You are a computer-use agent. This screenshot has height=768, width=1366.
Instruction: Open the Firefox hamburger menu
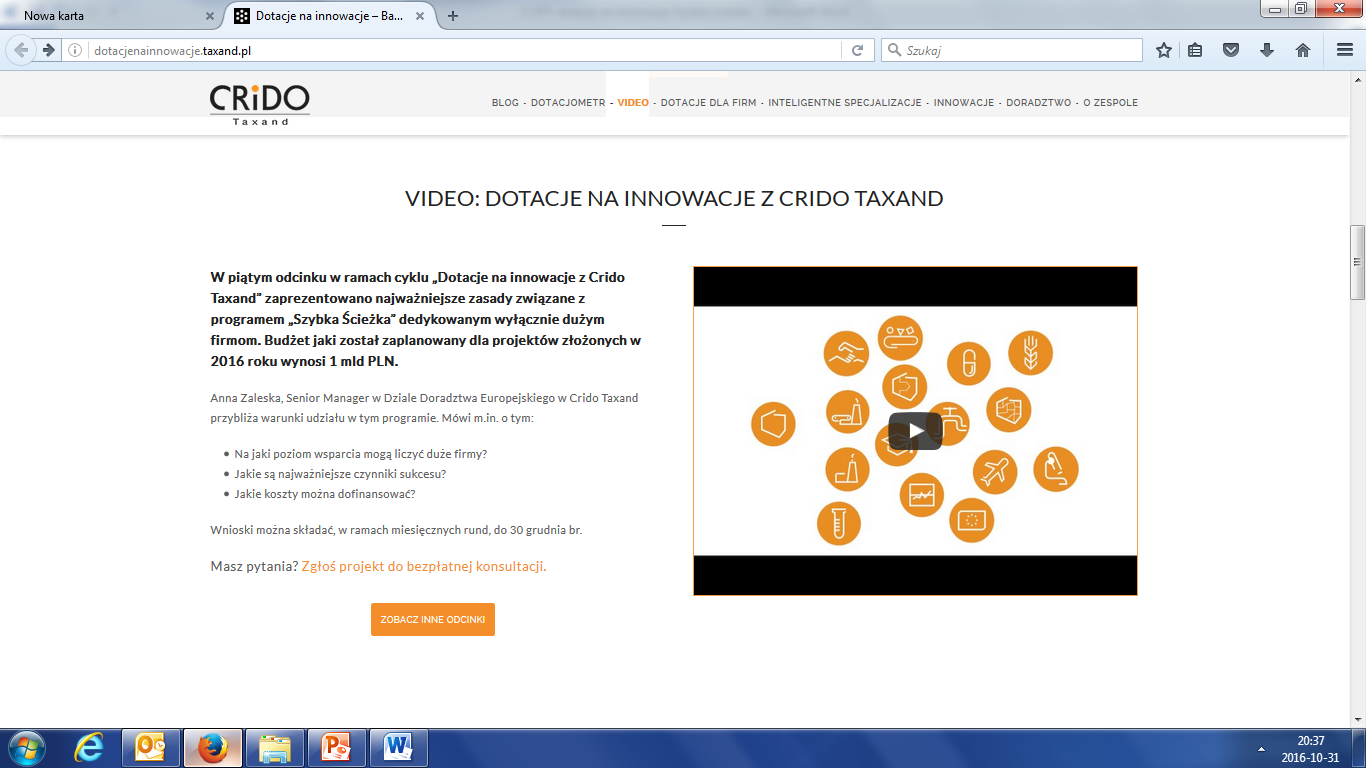click(1344, 50)
